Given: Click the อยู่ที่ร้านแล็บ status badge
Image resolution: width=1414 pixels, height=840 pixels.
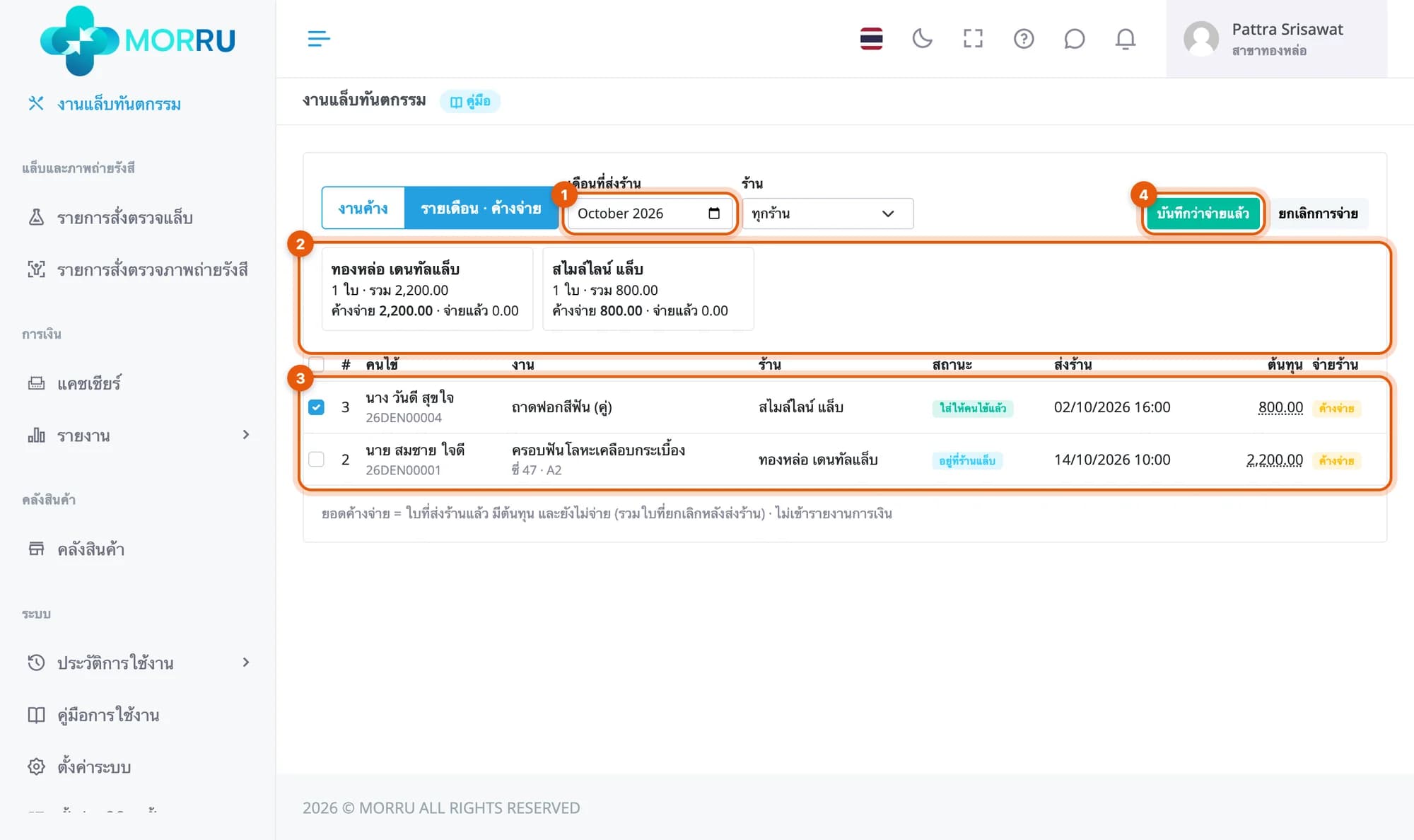Looking at the screenshot, I should pos(966,460).
